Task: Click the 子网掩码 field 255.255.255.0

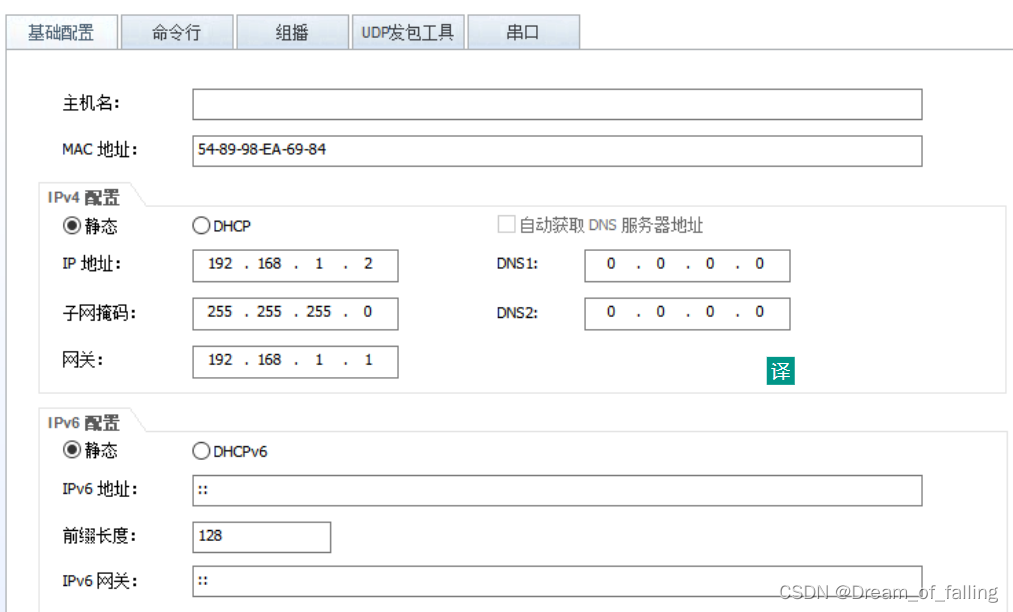Action: tap(295, 313)
